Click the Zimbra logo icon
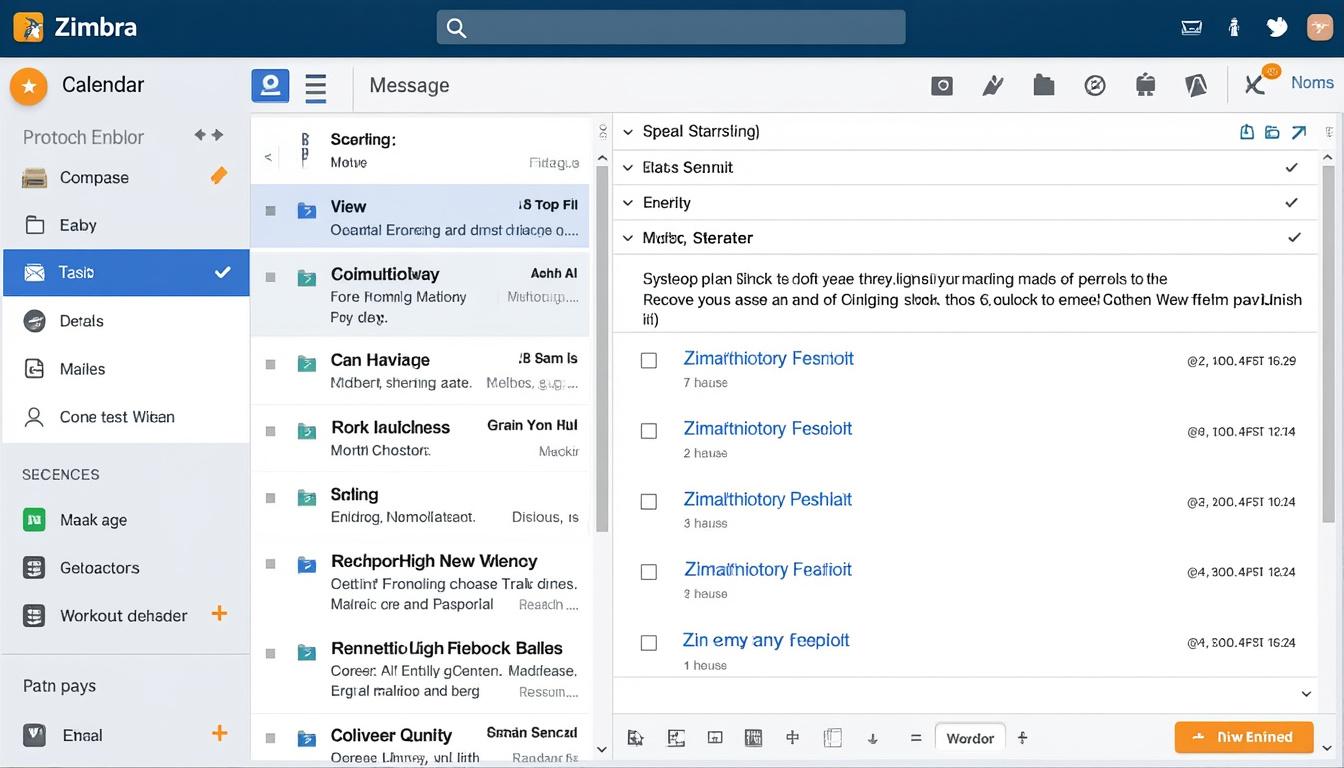This screenshot has width=1344, height=768. 29,27
